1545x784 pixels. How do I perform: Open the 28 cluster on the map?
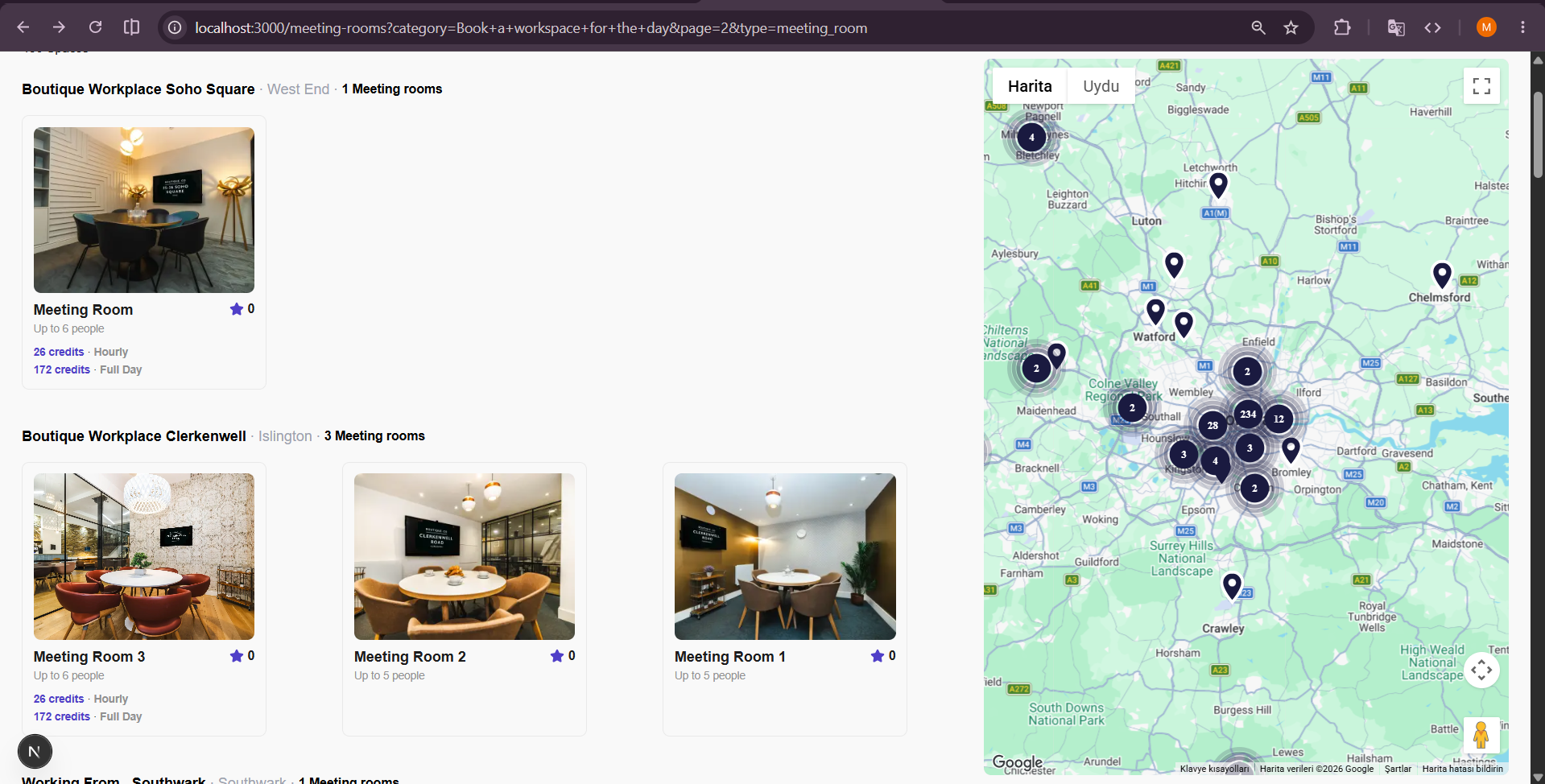tap(1212, 425)
